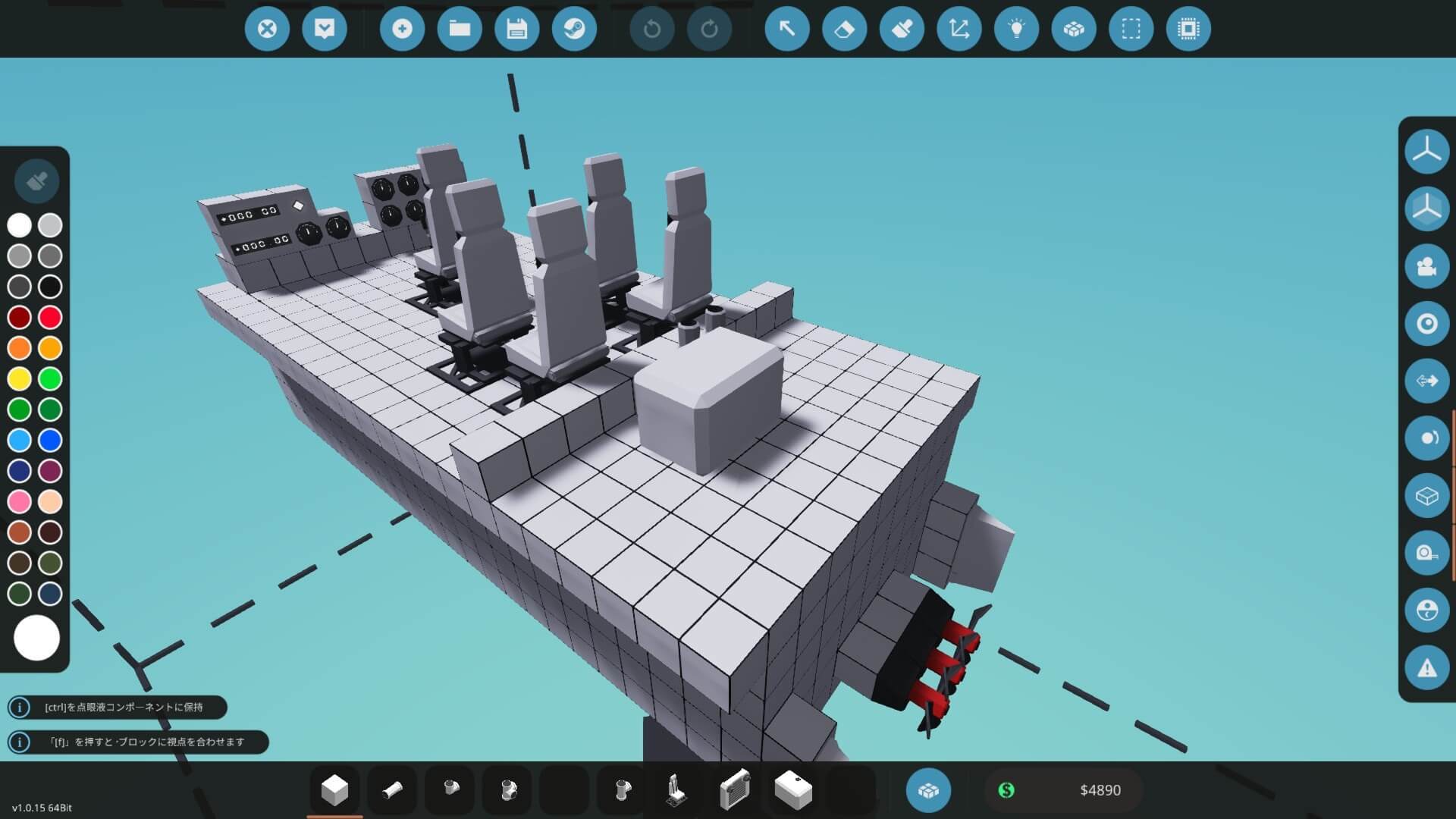Activate the area selection tool
Viewport: 1456px width, 819px height.
[1132, 29]
